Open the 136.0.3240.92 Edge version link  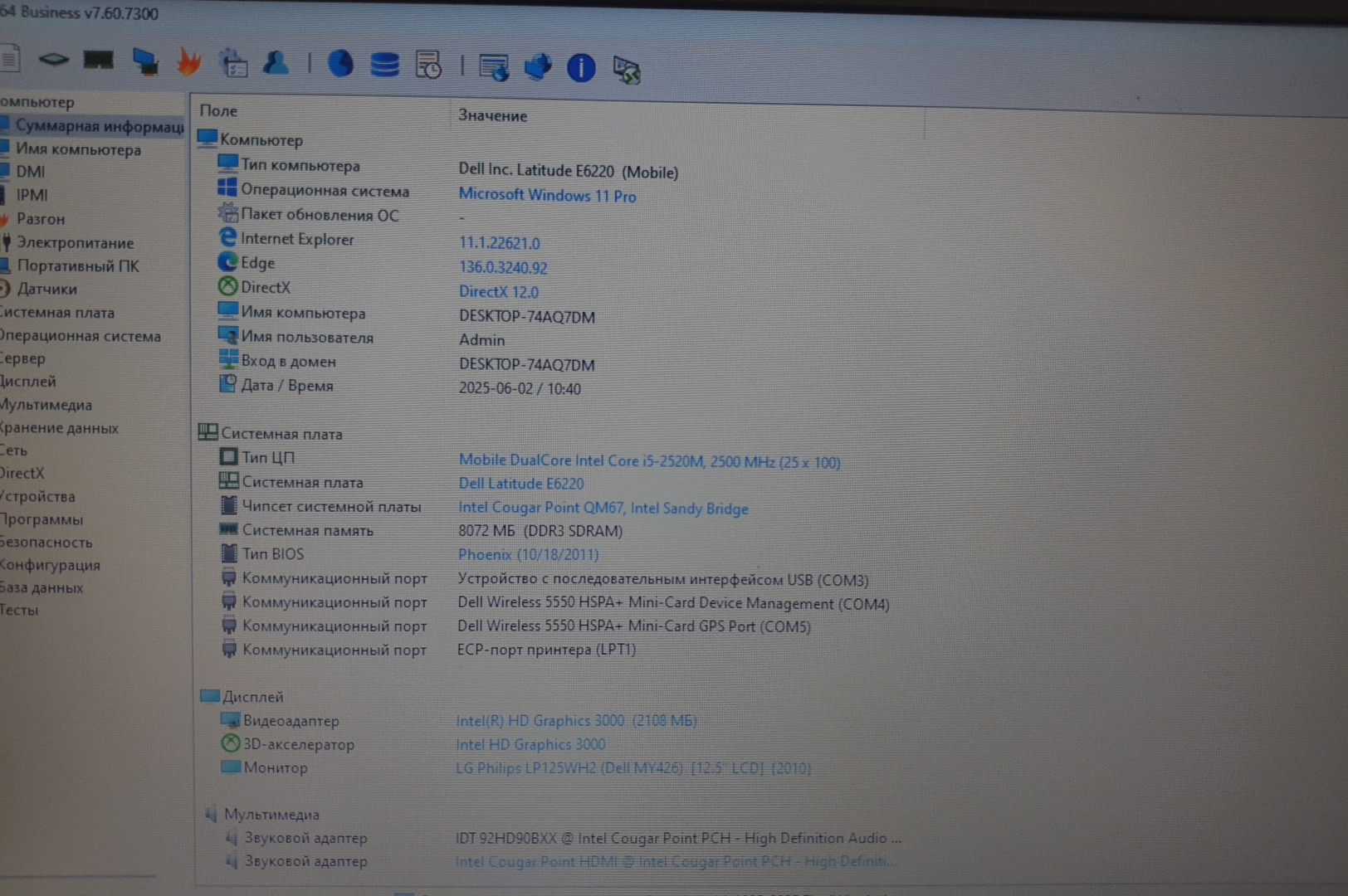tap(503, 267)
